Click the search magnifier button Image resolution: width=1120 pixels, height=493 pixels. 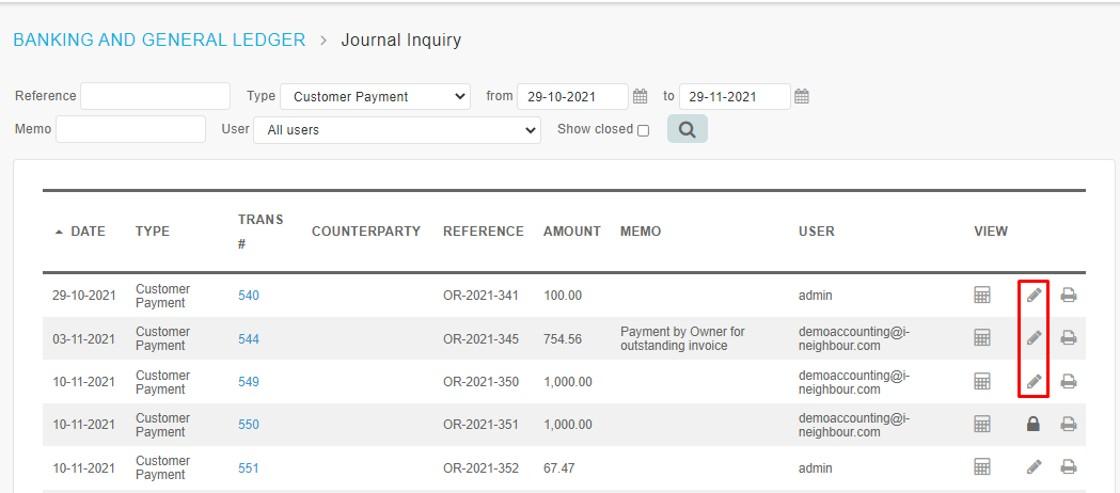687,129
